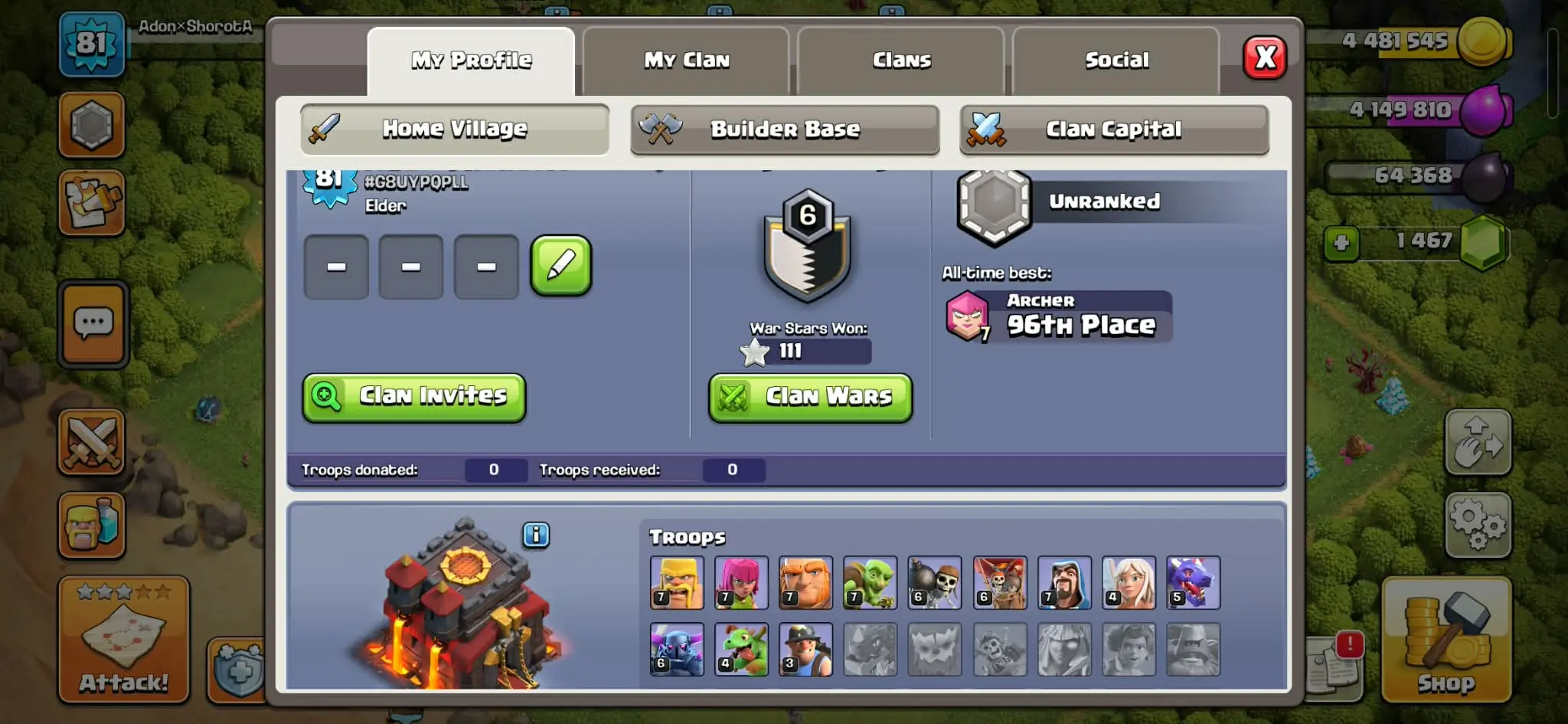1568x724 pixels.
Task: Select the Builder Base section
Action: [785, 129]
